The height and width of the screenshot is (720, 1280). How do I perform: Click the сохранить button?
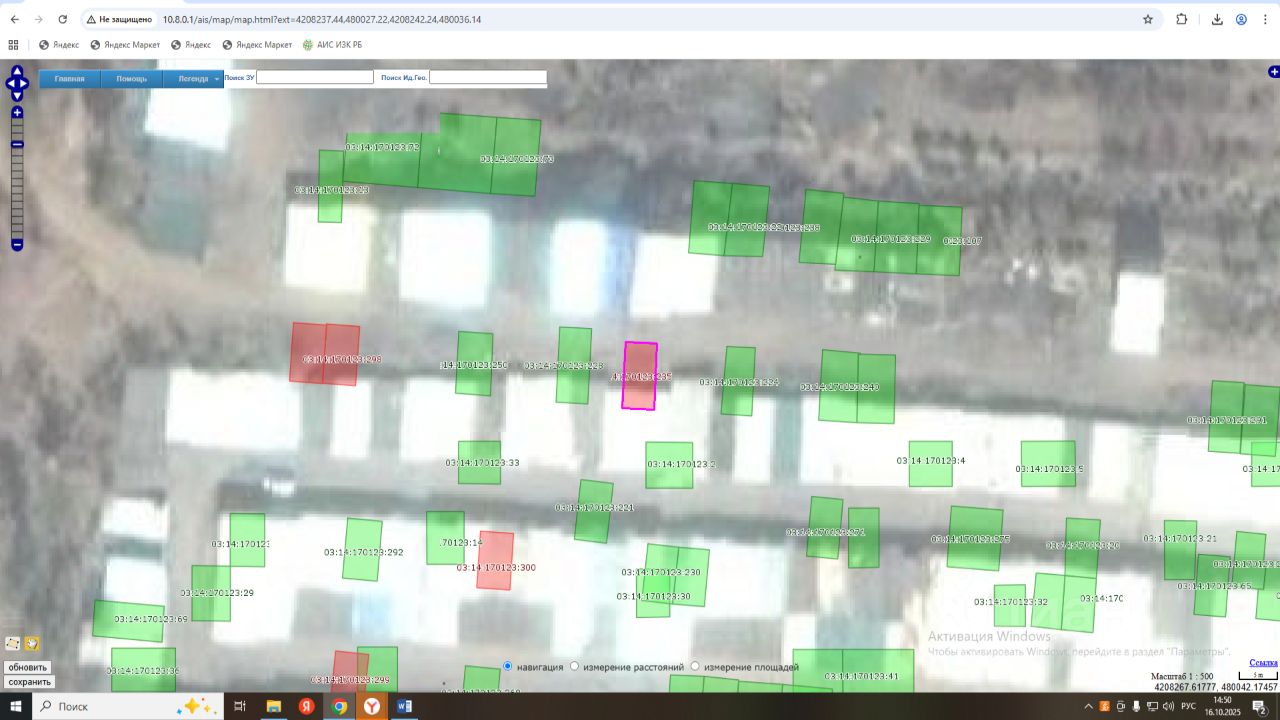29,682
